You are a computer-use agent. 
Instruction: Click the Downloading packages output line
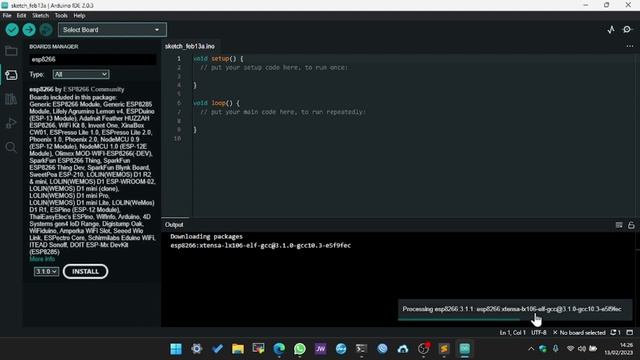pyautogui.click(x=207, y=237)
